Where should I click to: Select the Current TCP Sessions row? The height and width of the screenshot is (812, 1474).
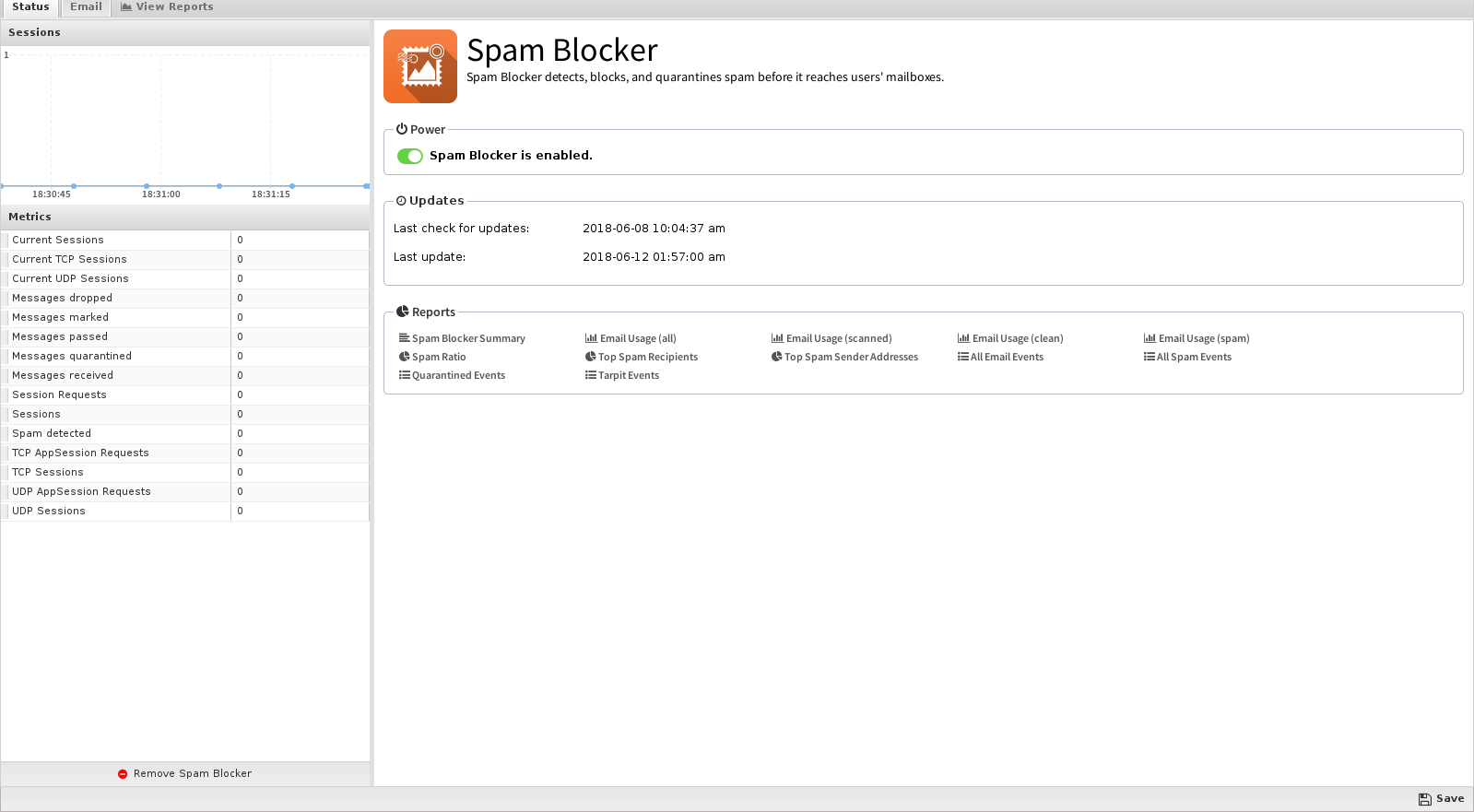(x=185, y=259)
